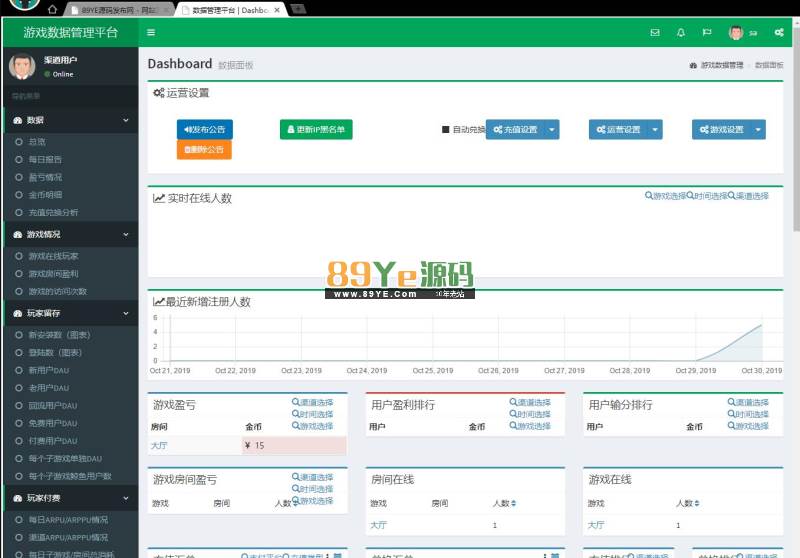Screen dimensions: 800x558
Task: Open the envelope messages icon in header
Action: pyautogui.click(x=655, y=33)
